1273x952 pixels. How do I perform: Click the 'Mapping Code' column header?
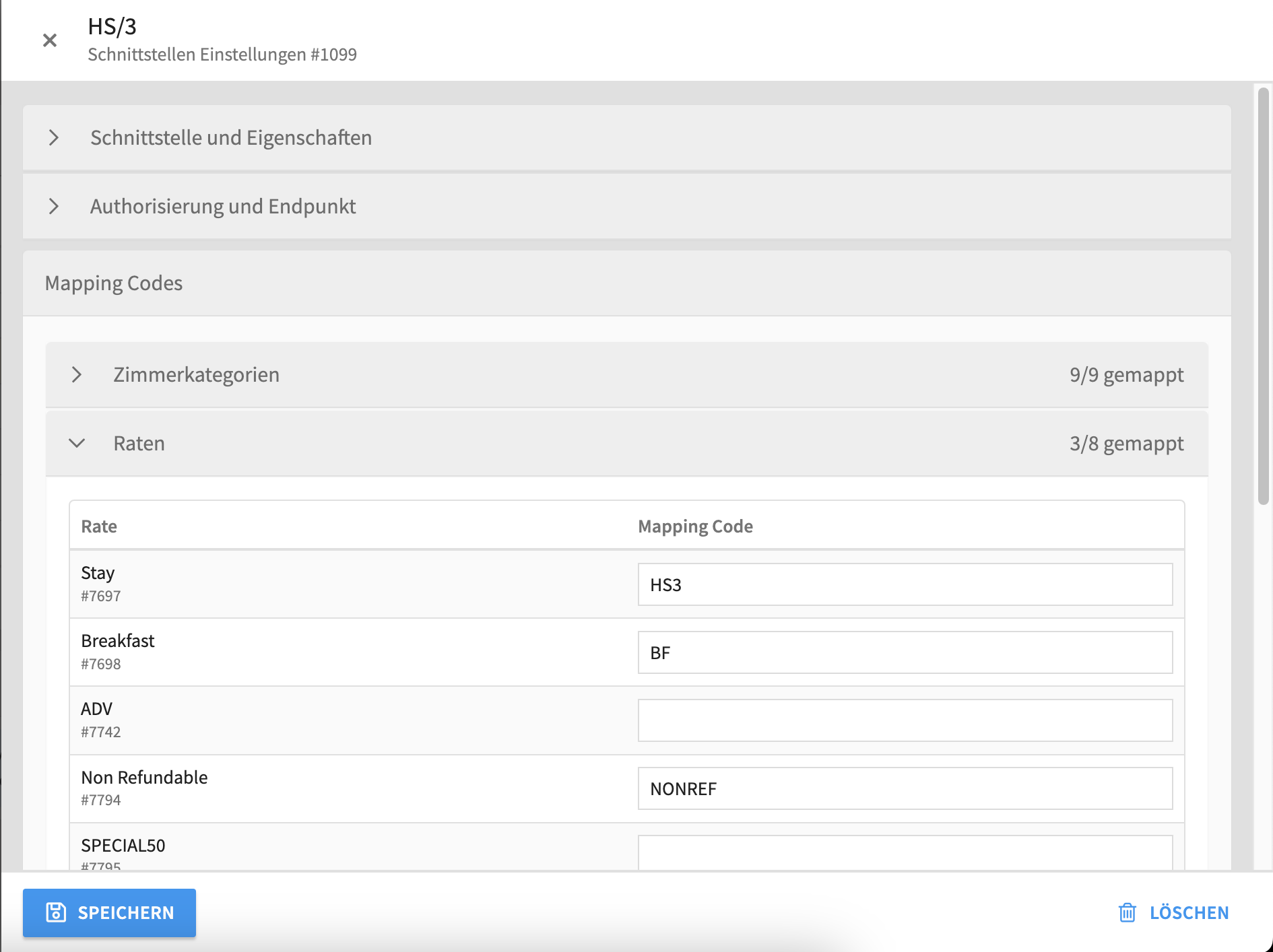pyautogui.click(x=695, y=526)
